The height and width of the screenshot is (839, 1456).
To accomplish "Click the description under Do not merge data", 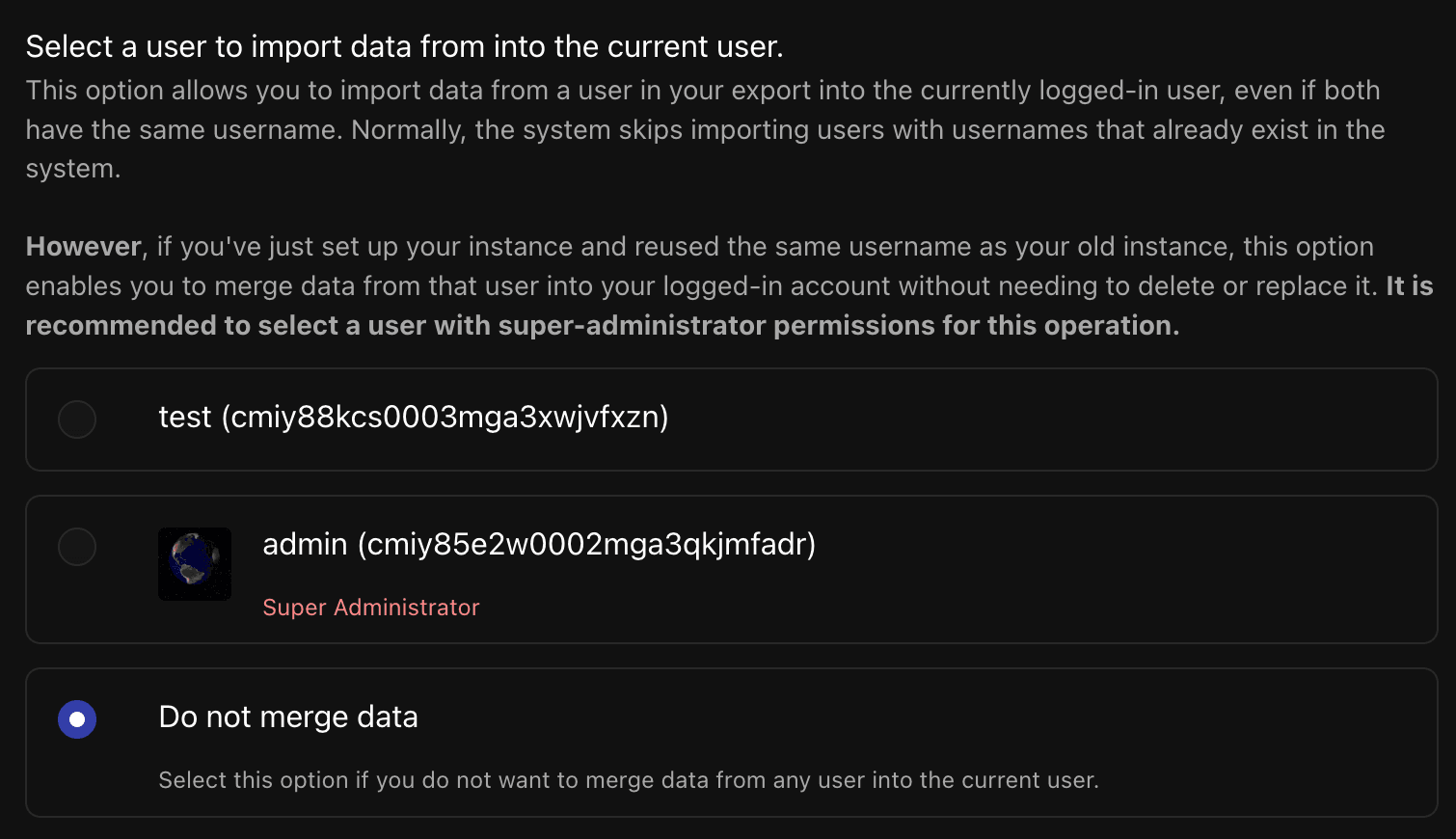I will 628,780.
